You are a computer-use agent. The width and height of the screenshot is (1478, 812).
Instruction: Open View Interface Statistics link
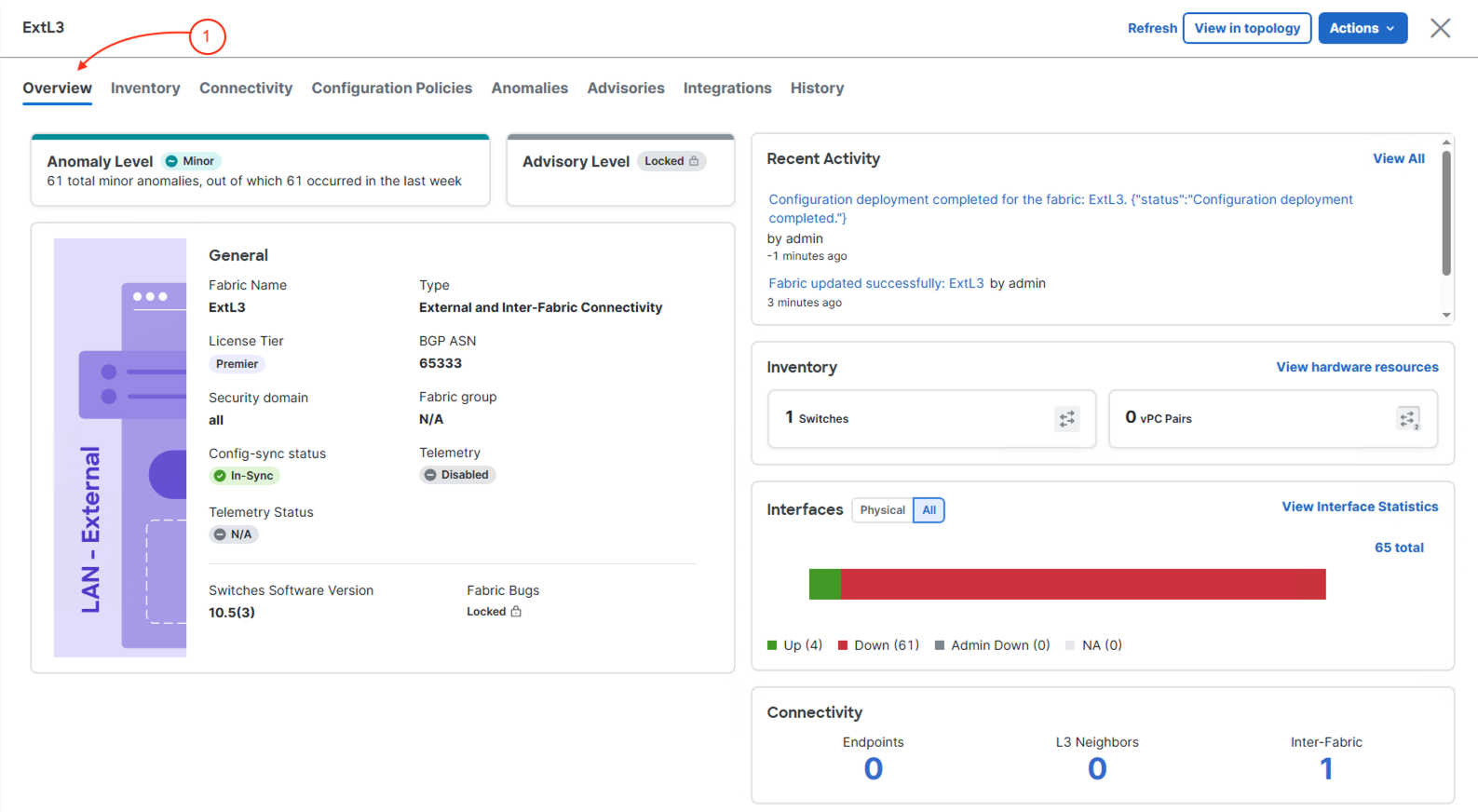pyautogui.click(x=1360, y=507)
